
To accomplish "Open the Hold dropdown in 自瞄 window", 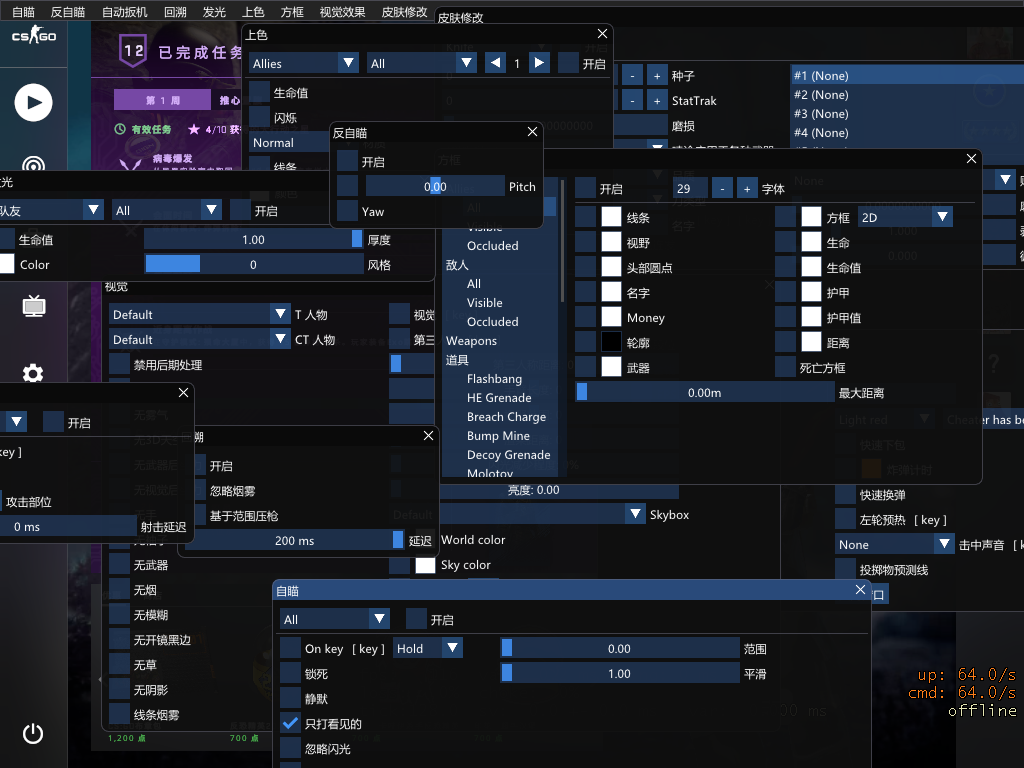I will (427, 648).
